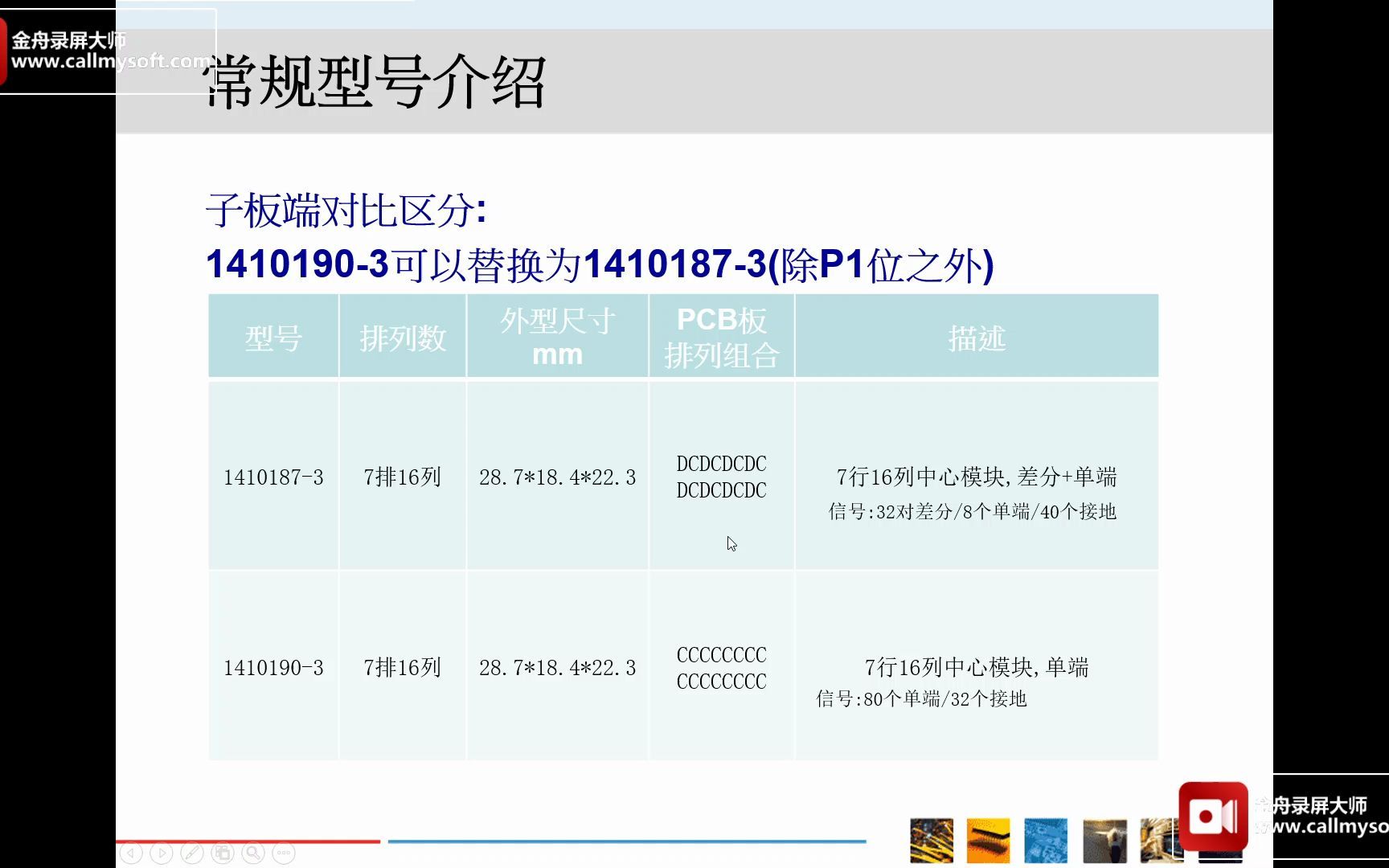
Task: Select the 型号 column header
Action: [273, 337]
